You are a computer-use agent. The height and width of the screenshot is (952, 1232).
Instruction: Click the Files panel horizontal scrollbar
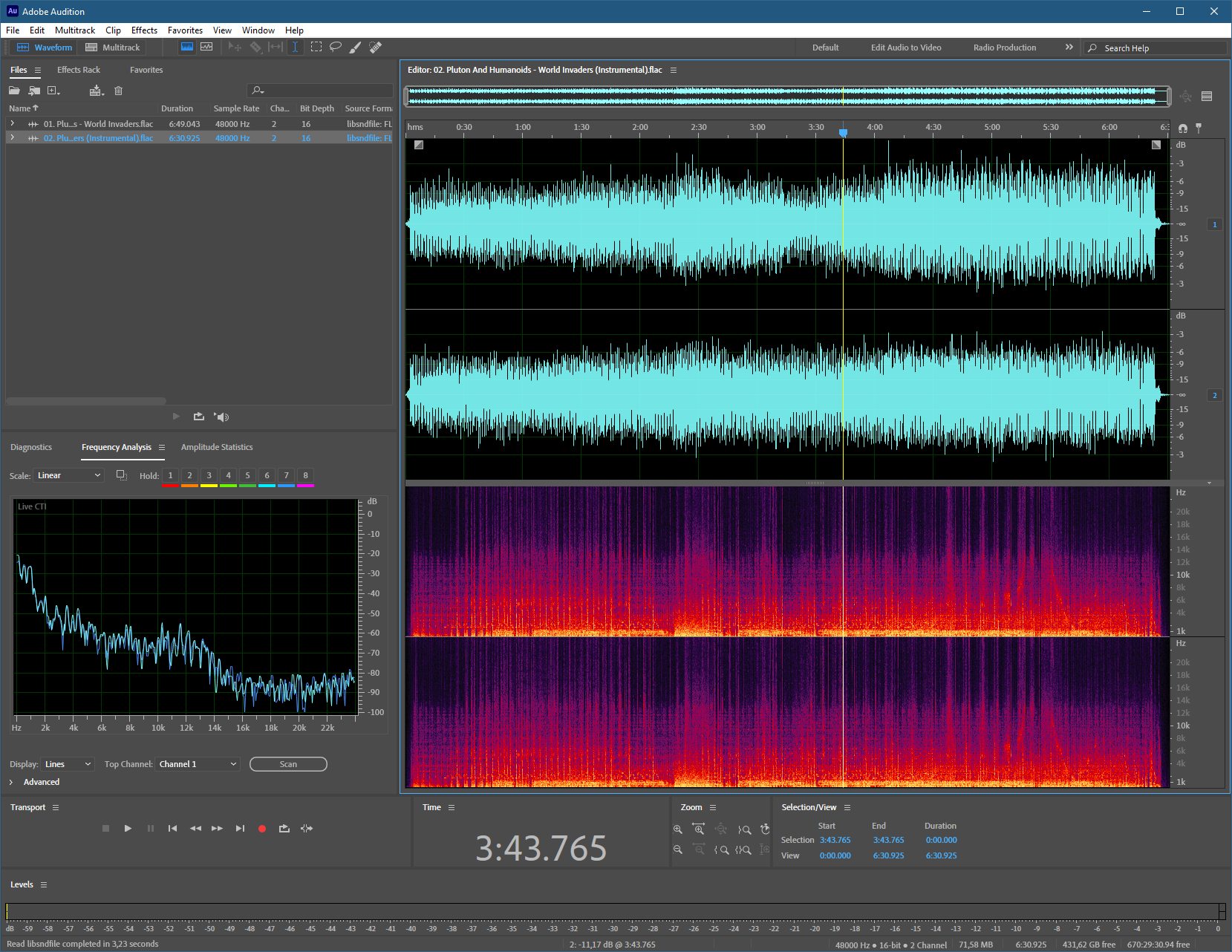pyautogui.click(x=86, y=401)
